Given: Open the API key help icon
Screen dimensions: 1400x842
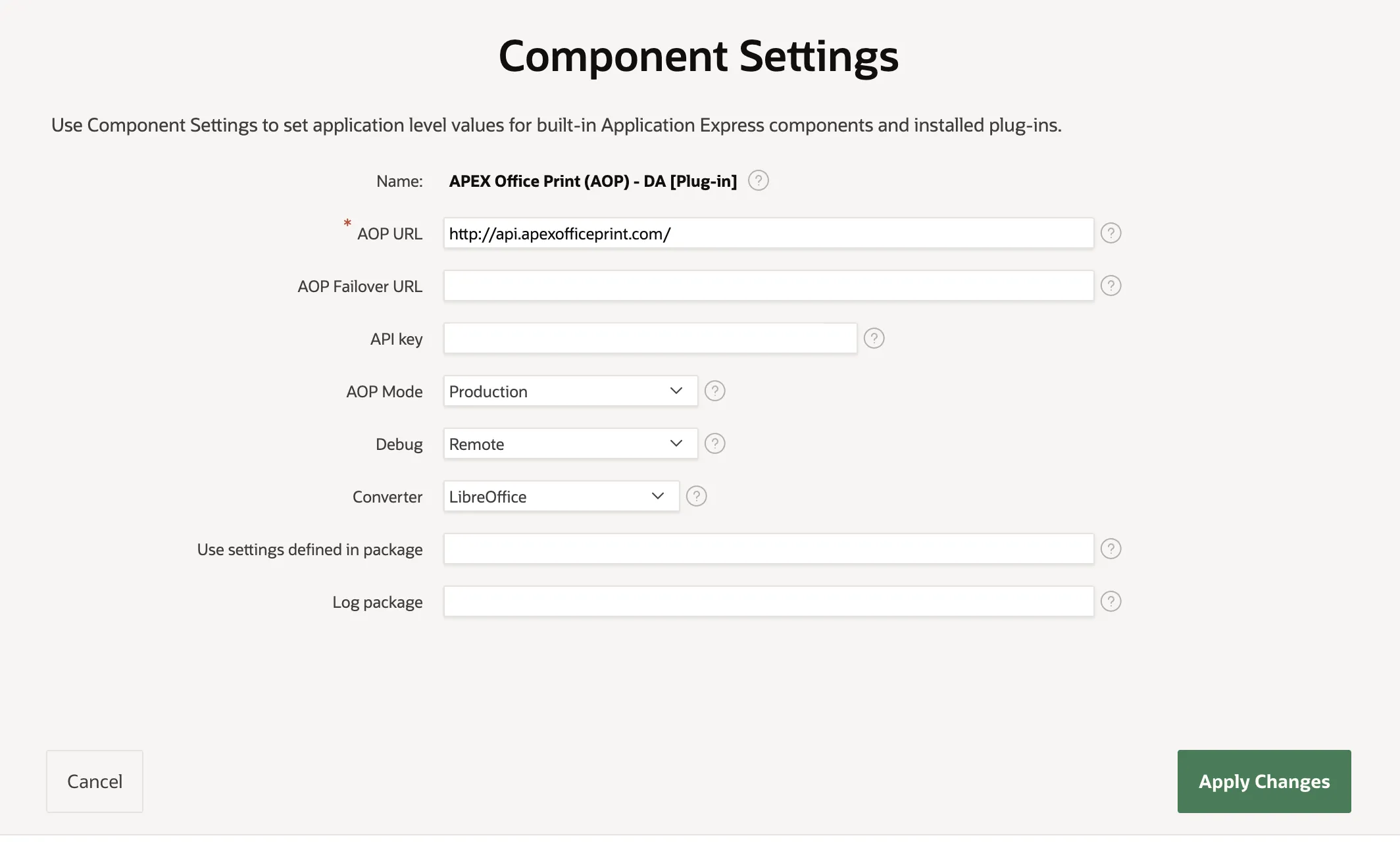Looking at the screenshot, I should tap(874, 338).
